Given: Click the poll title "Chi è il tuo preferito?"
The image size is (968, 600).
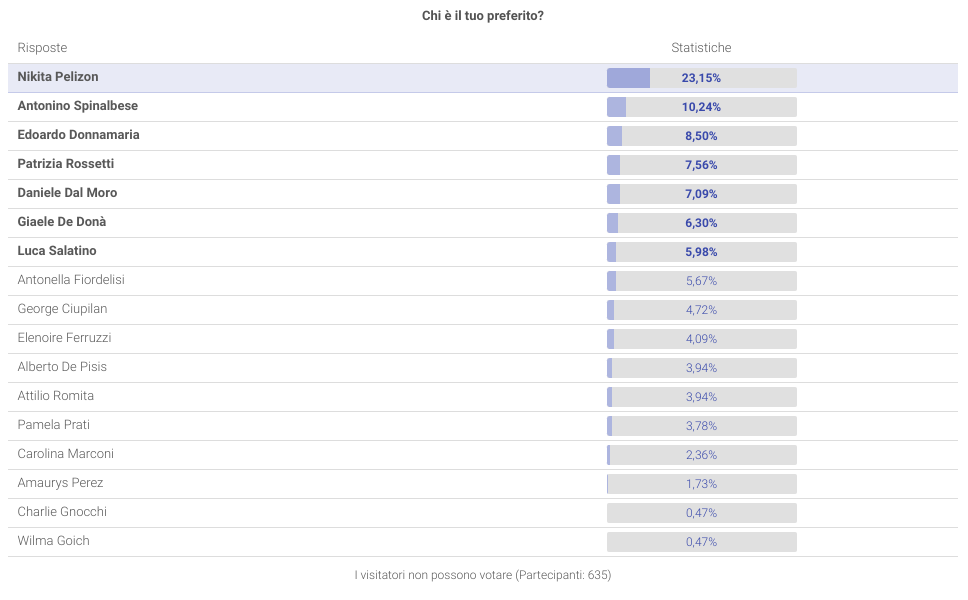Looking at the screenshot, I should click(483, 16).
